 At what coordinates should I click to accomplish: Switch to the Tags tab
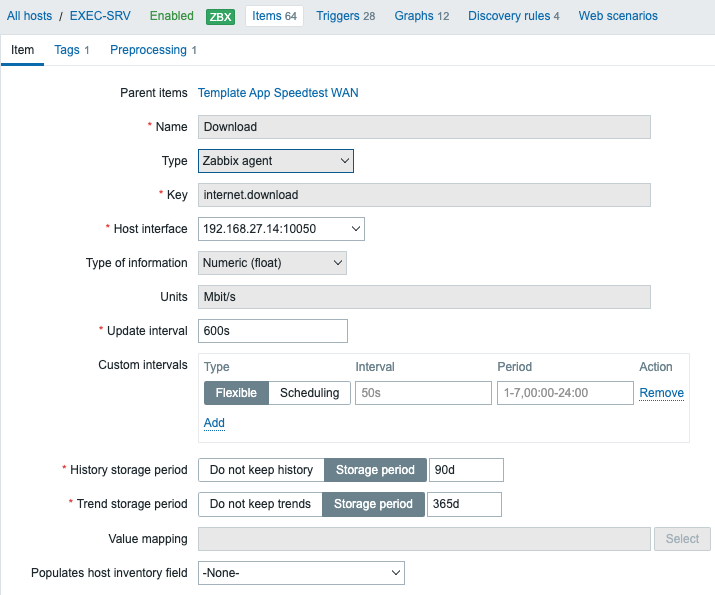[x=72, y=50]
